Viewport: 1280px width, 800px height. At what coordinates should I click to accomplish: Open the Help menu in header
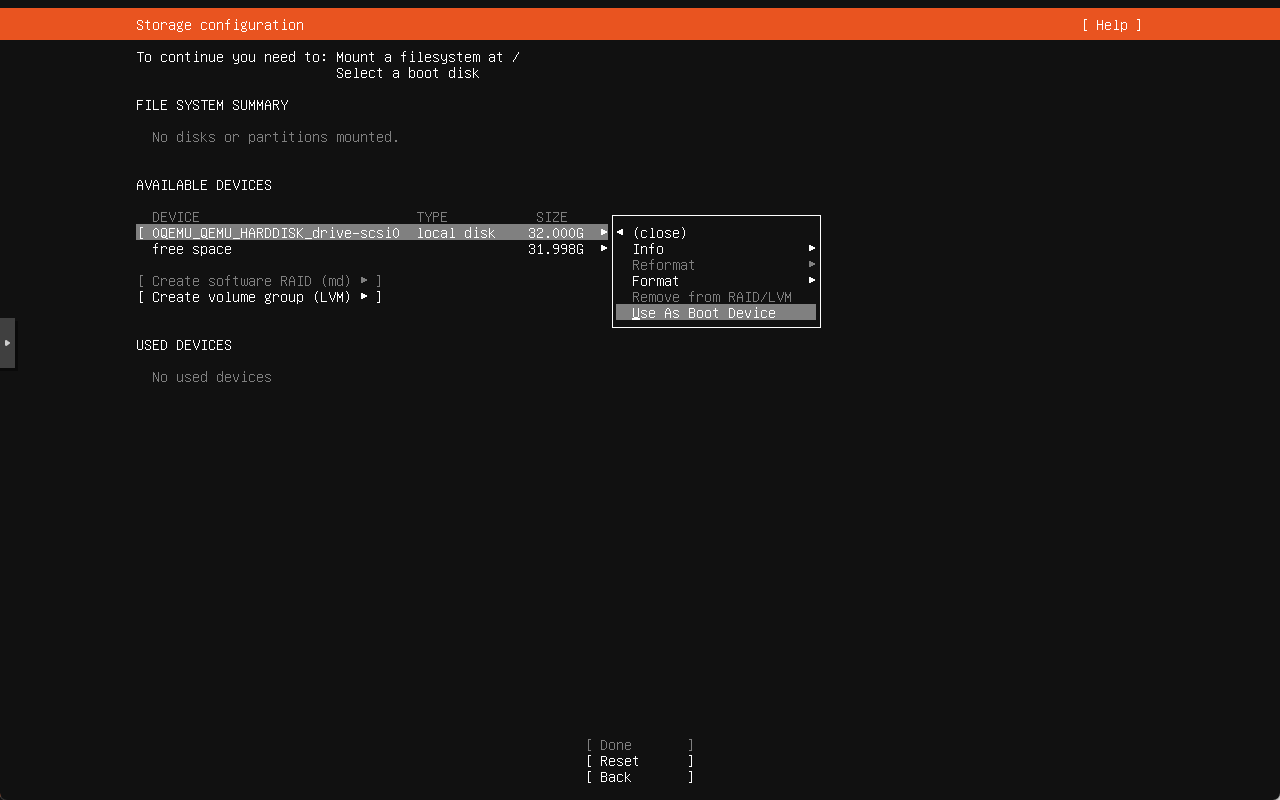1111,25
